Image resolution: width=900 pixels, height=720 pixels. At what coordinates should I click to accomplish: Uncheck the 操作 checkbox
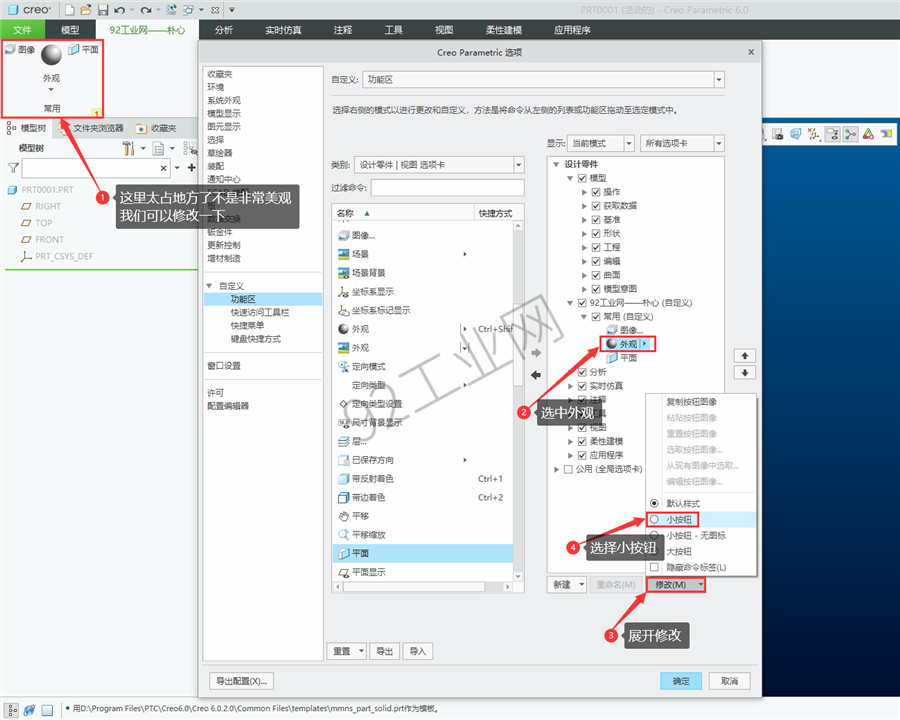(x=596, y=192)
